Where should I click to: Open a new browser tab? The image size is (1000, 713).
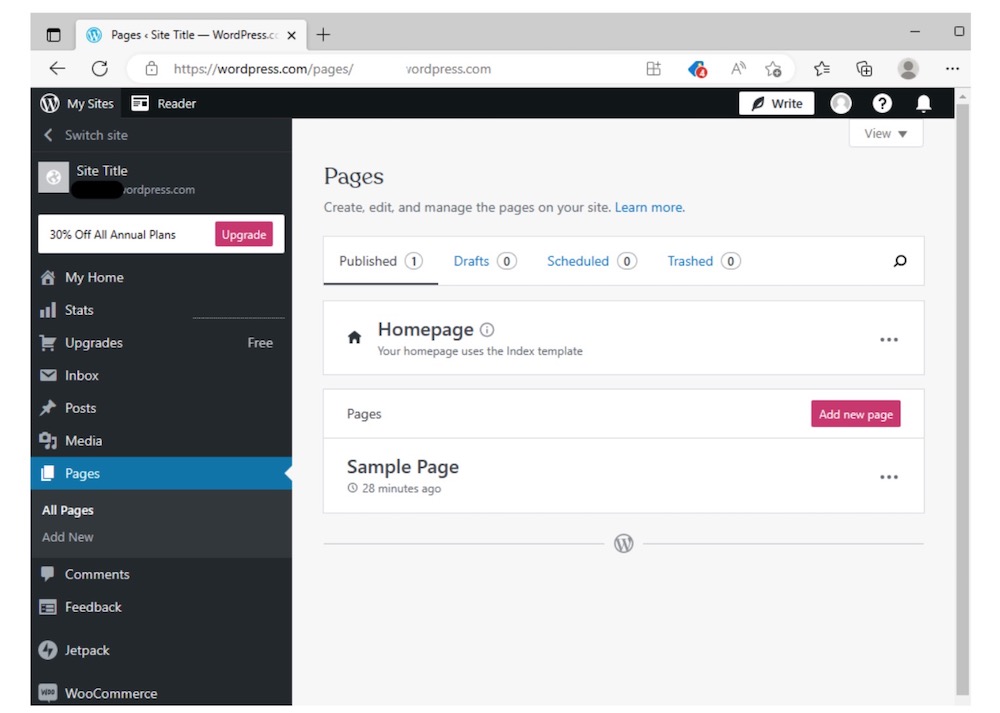point(323,34)
